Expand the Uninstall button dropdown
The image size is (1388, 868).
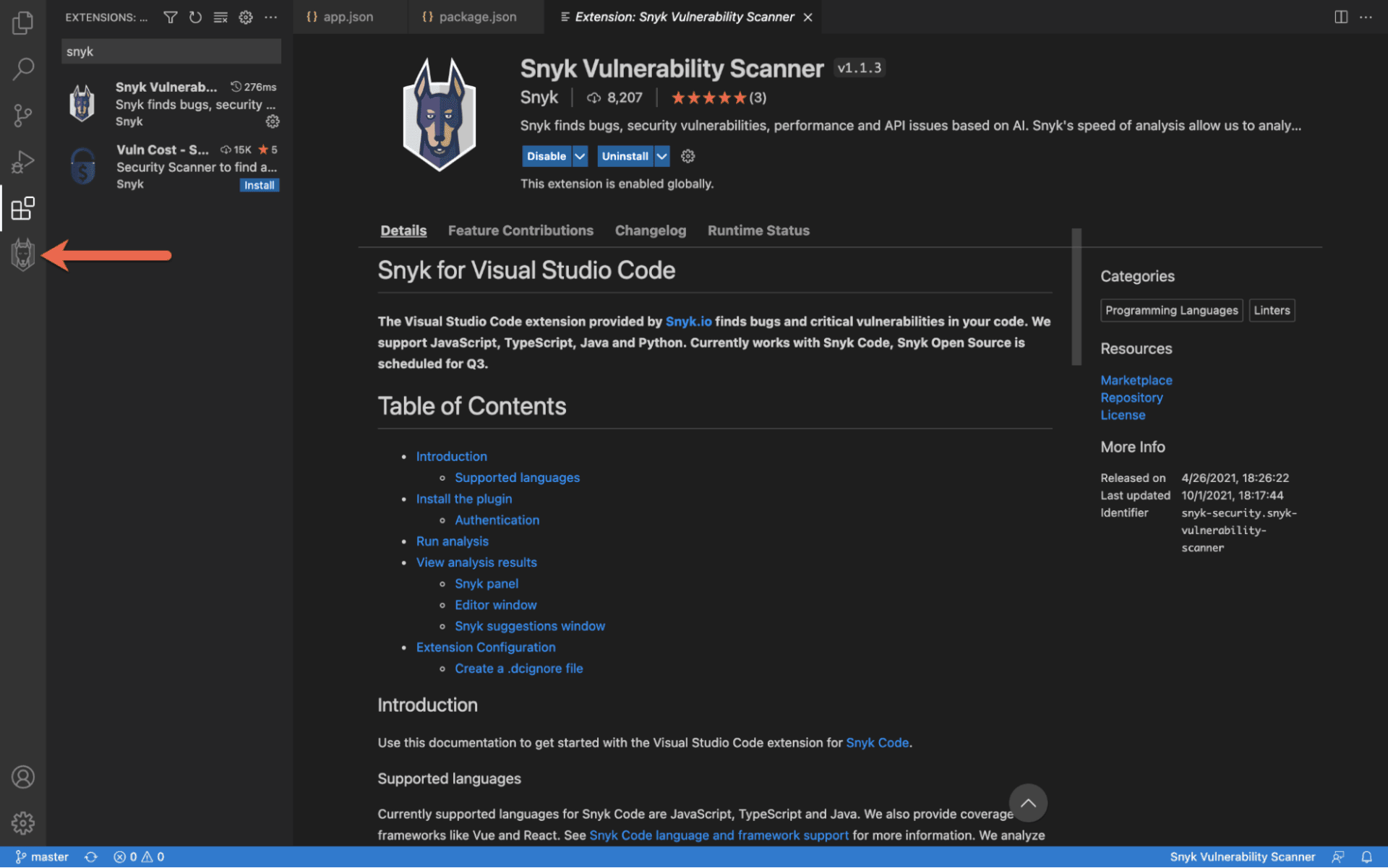[660, 156]
